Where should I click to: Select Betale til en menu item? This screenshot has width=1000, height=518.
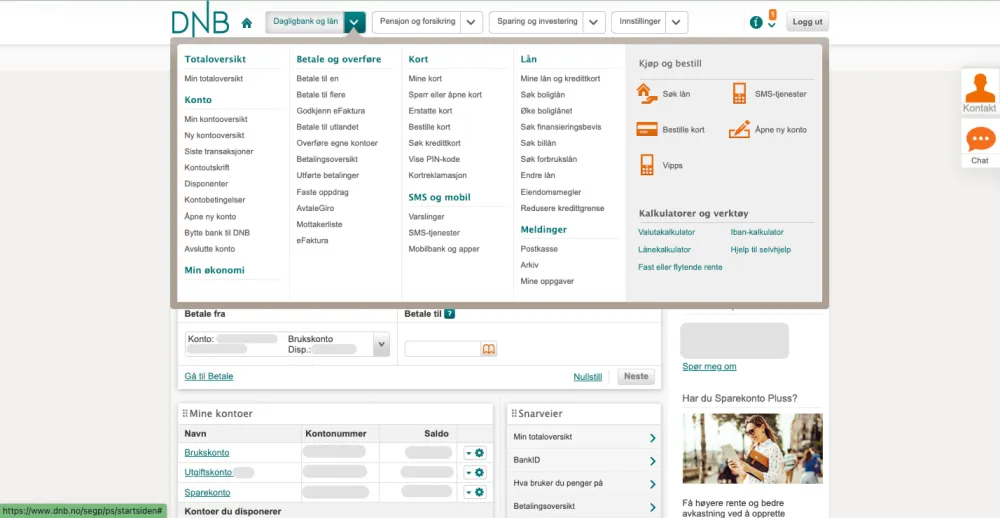[317, 79]
